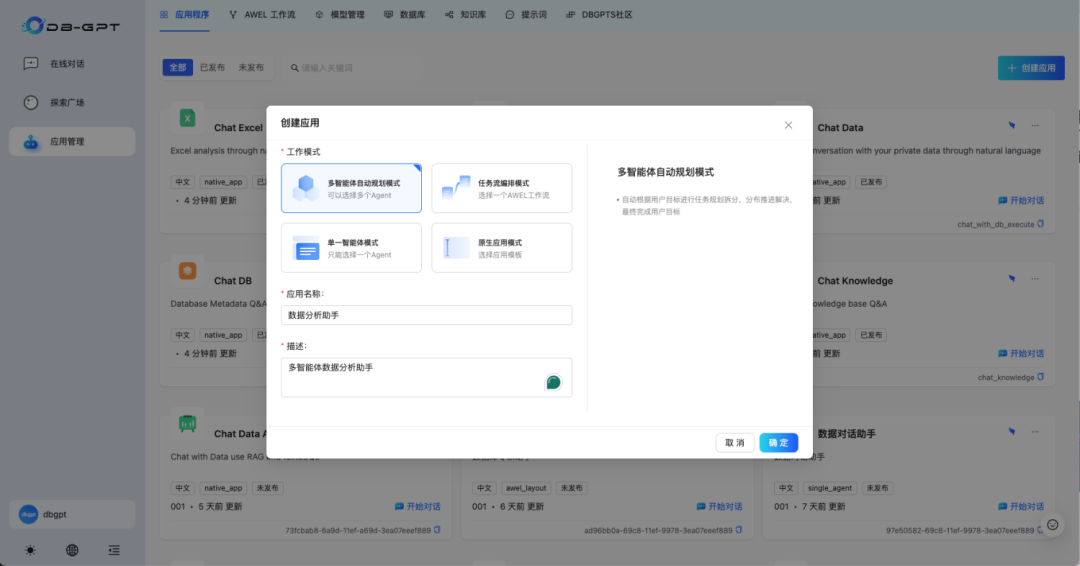Start chat from 数据对话助手 card 开始对话

point(1021,506)
